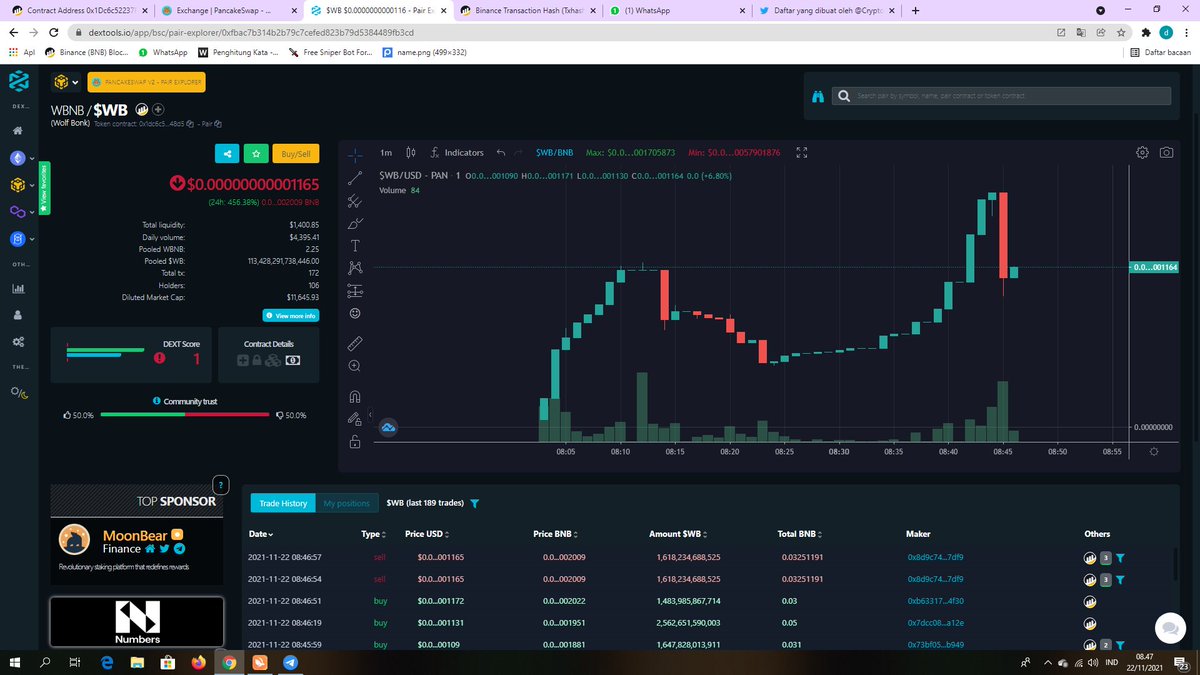
Task: Open candle chart style selector
Action: coord(411,153)
